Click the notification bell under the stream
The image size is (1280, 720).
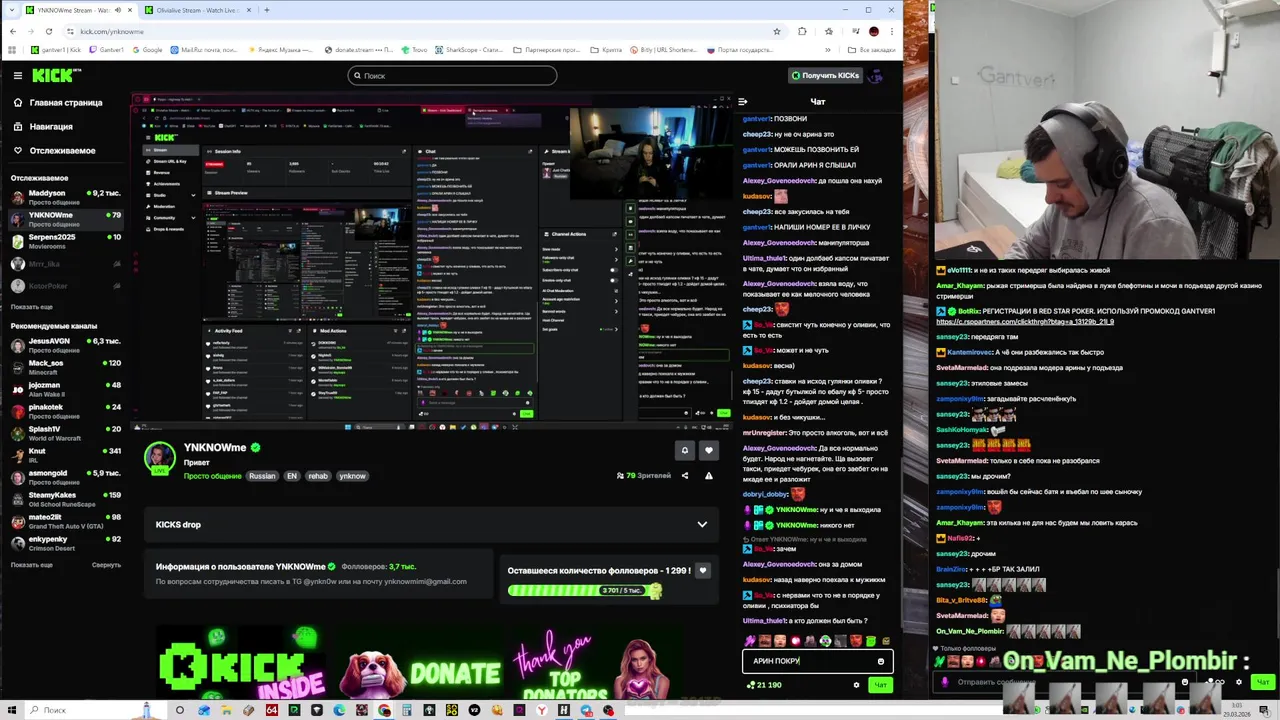[685, 450]
